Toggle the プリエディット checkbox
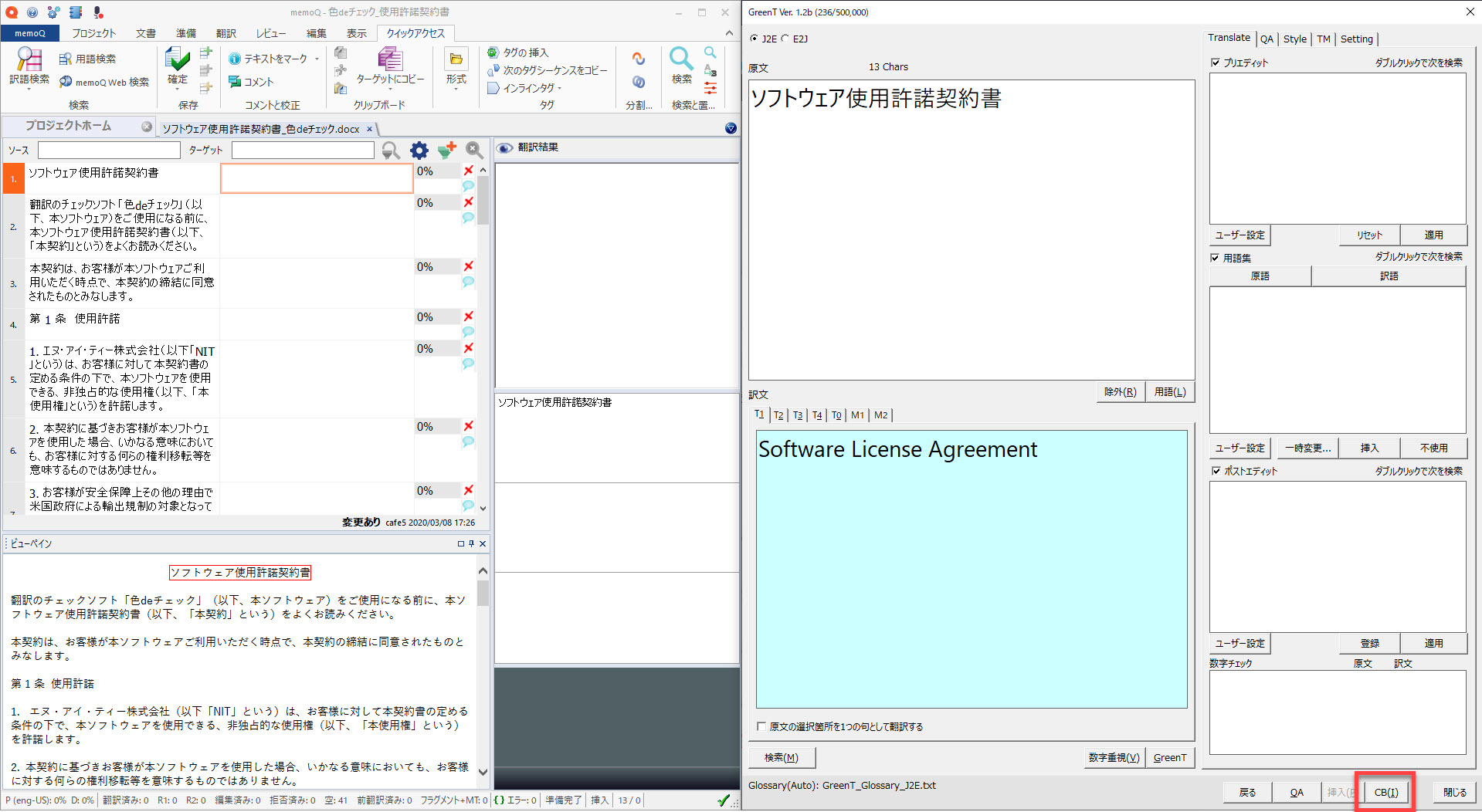 coord(1216,63)
